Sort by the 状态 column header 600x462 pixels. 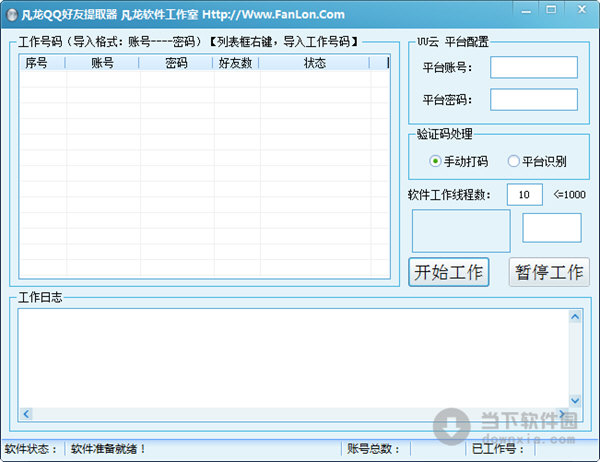[315, 63]
